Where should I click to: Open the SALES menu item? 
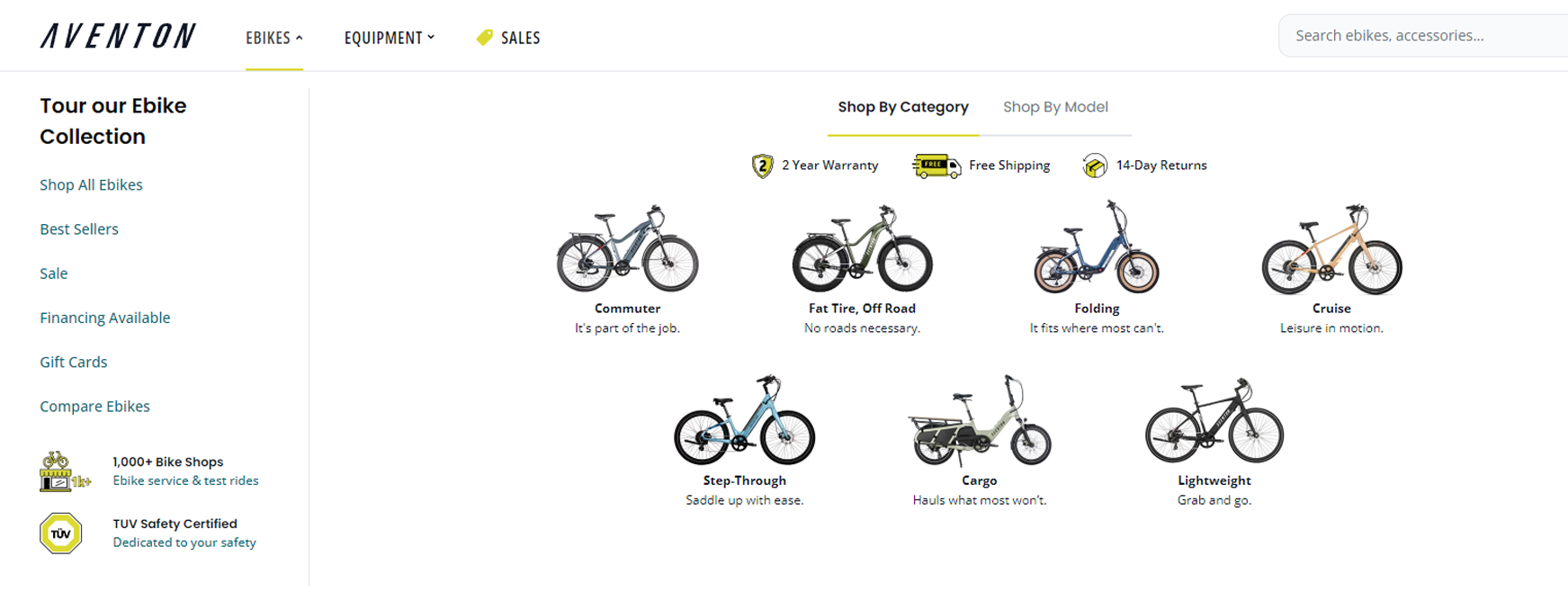coord(522,38)
